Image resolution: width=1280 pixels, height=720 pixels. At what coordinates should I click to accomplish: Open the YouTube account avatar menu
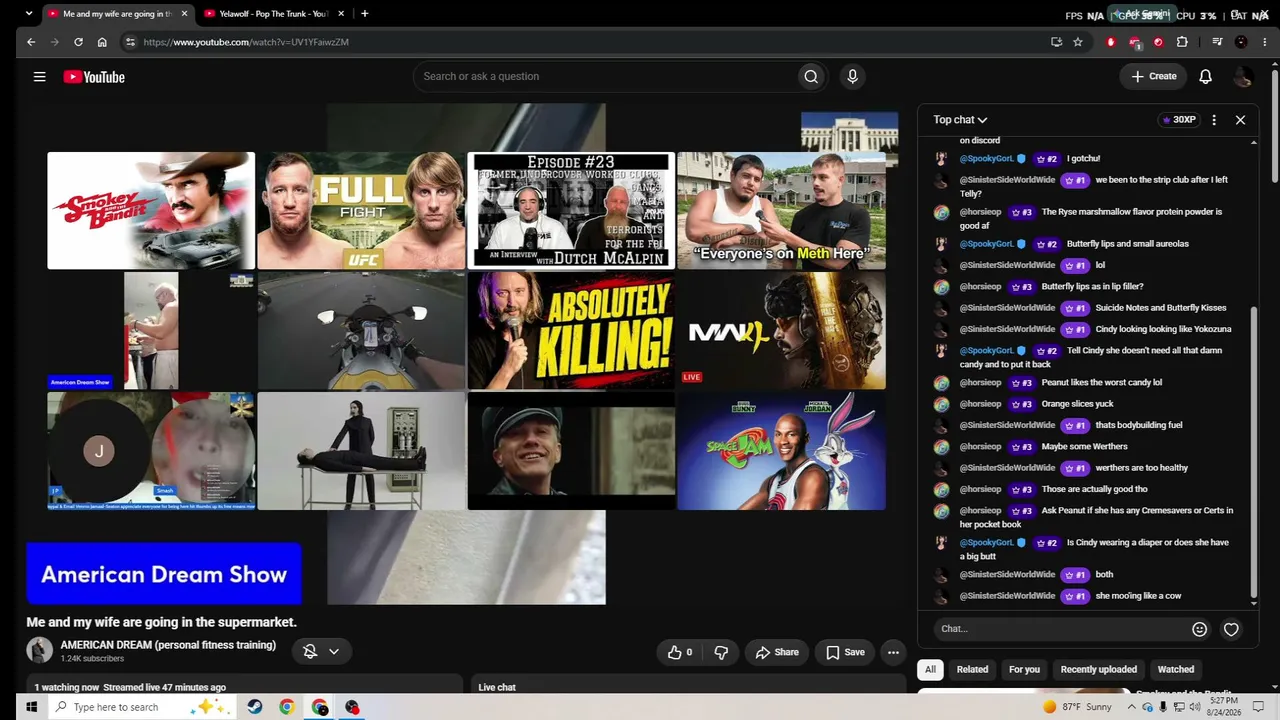(x=1243, y=77)
